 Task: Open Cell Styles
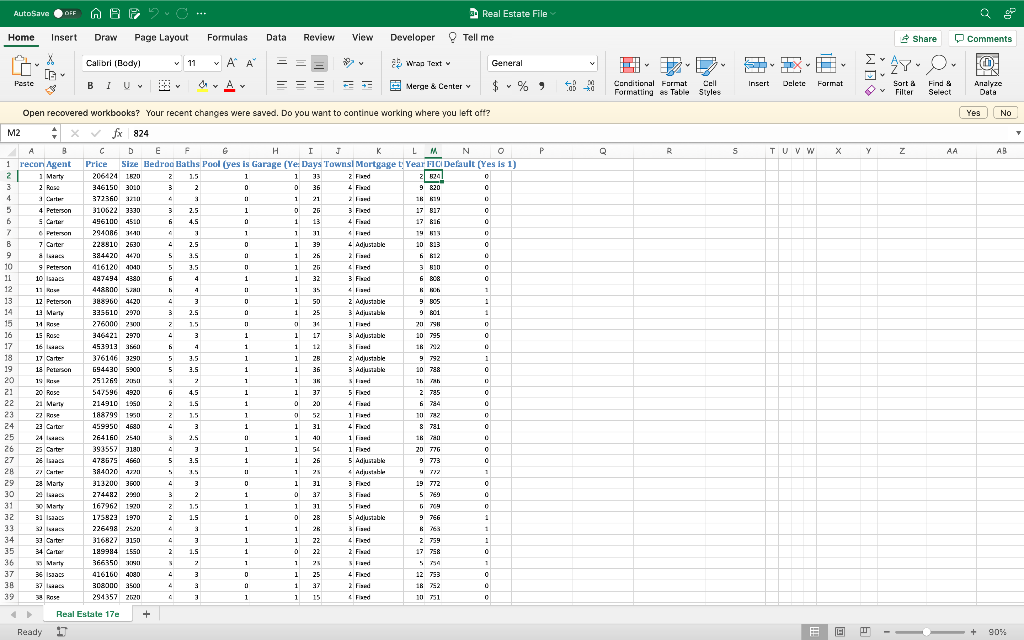709,75
